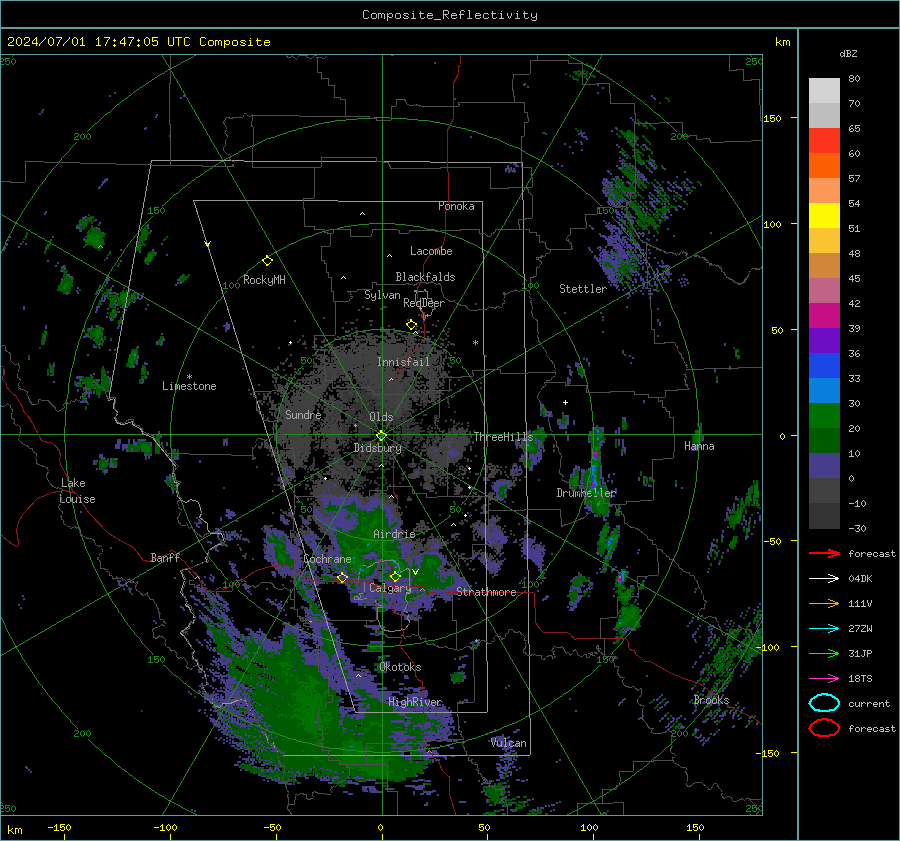900x841 pixels.
Task: Pick the red swatch above 60 dBZ
Action: [x=824, y=141]
